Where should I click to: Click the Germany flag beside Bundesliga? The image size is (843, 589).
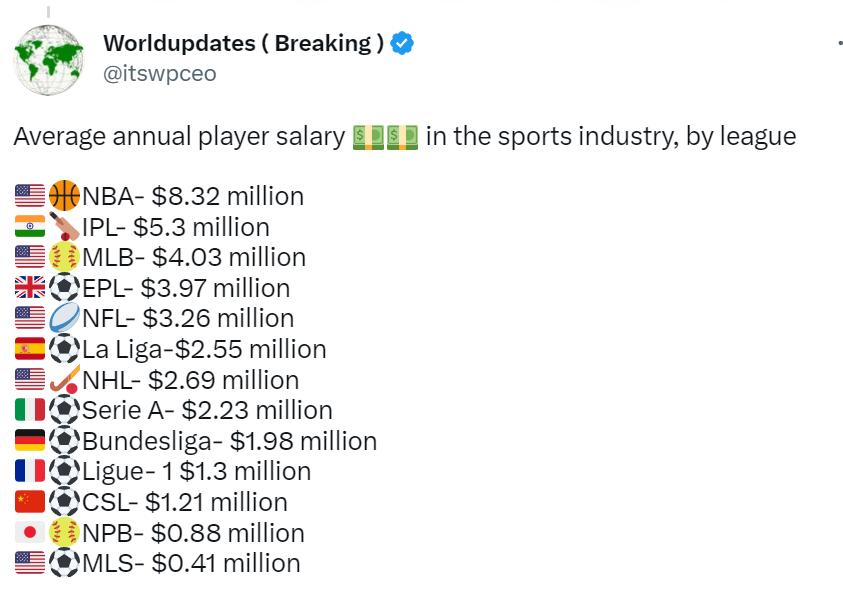pyautogui.click(x=30, y=441)
